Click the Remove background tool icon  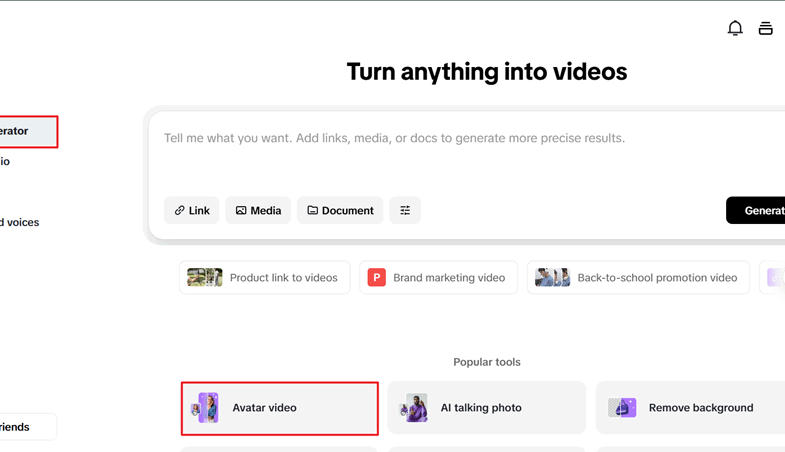622,408
